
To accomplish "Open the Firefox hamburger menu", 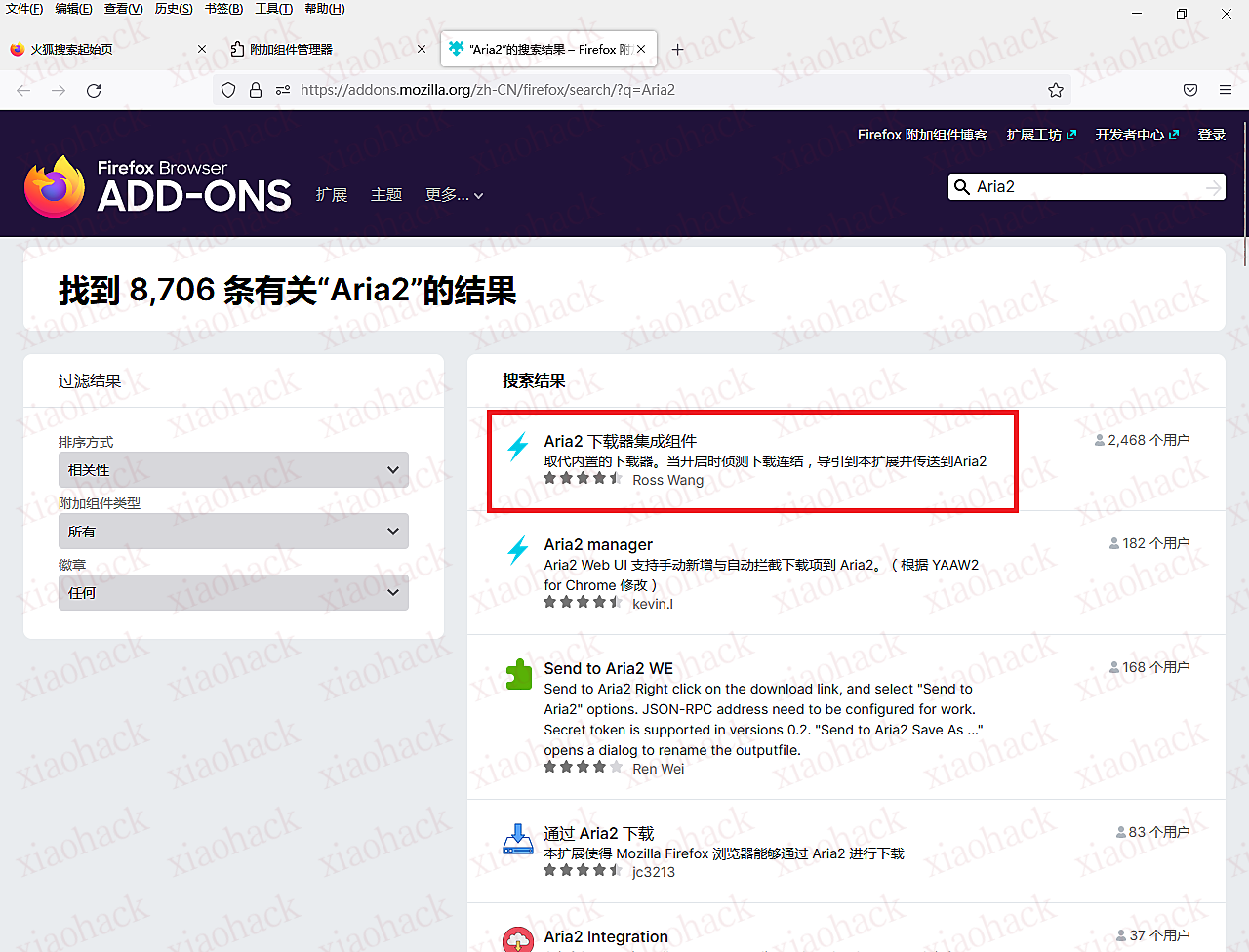I will pos(1226,90).
